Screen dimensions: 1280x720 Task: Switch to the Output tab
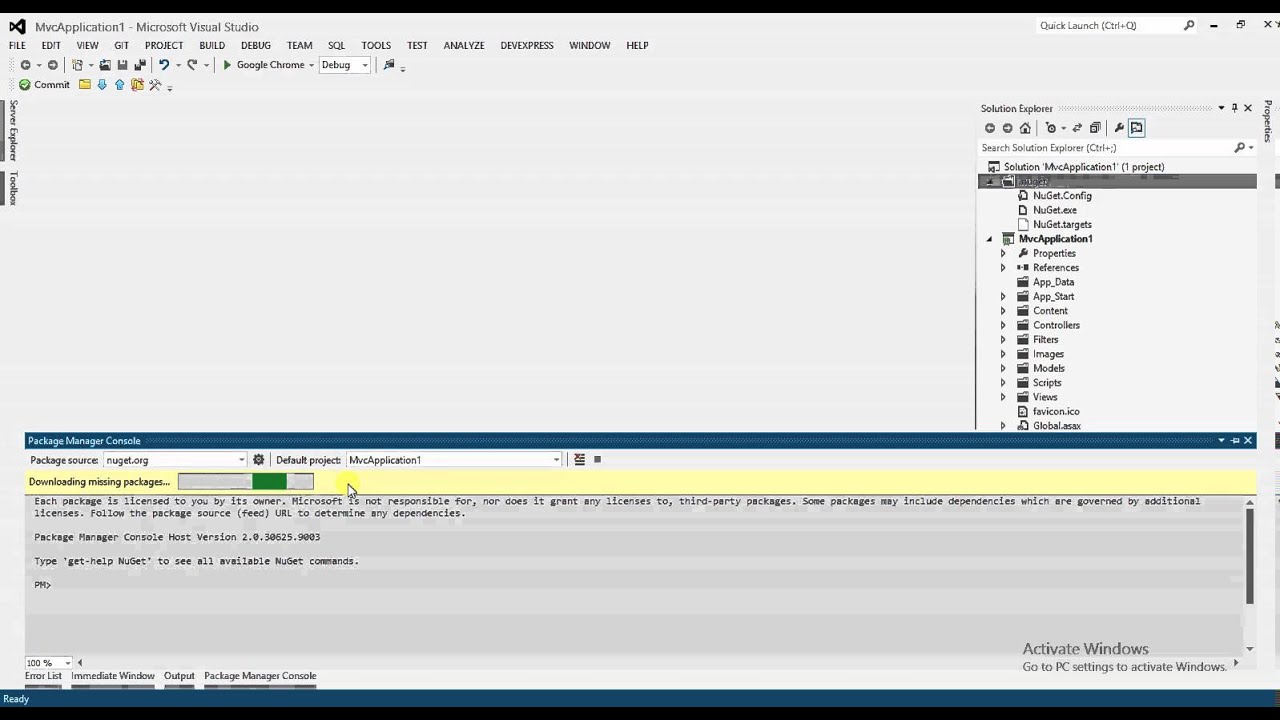[x=179, y=676]
